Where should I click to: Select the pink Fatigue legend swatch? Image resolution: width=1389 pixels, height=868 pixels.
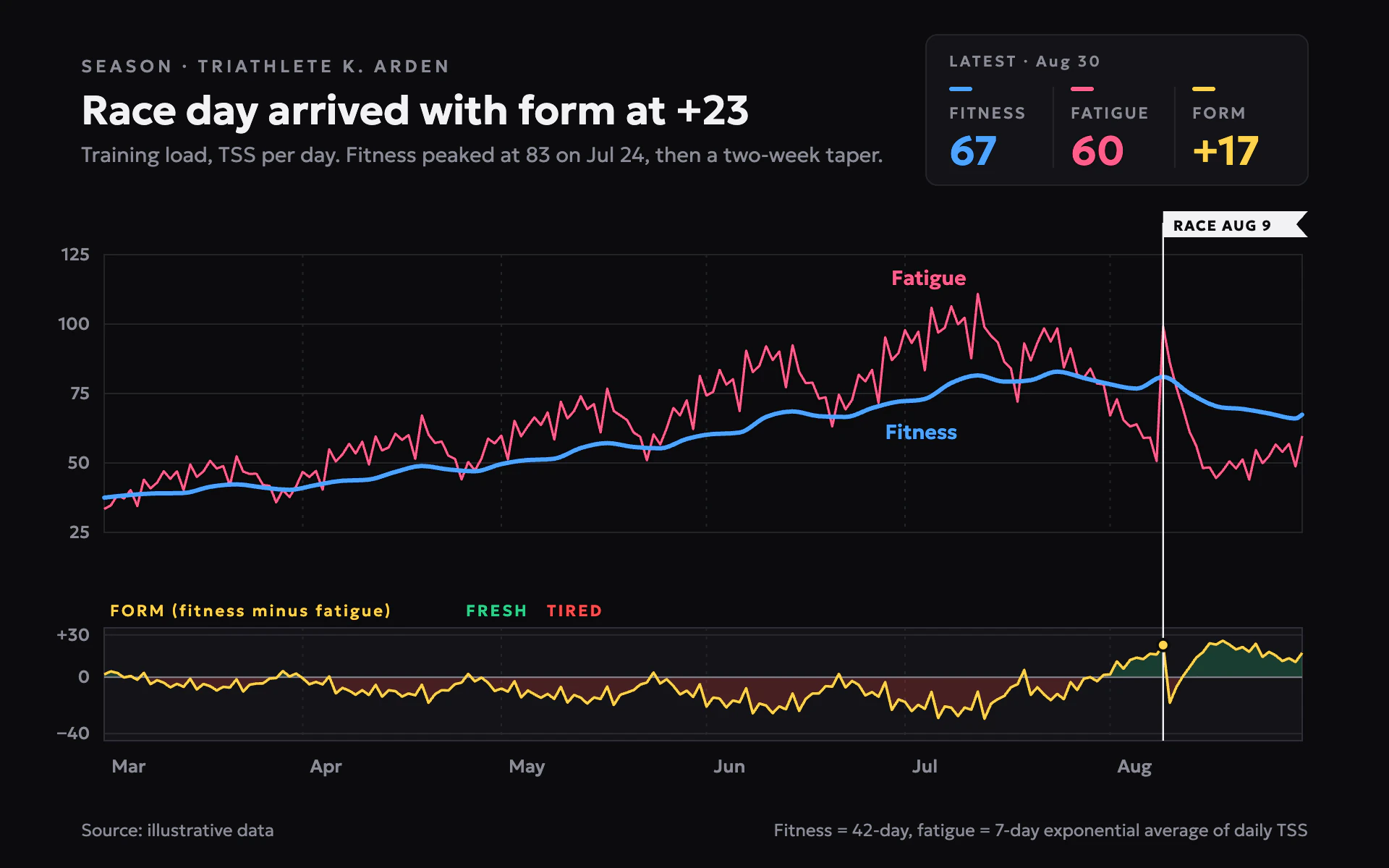coord(1082,89)
